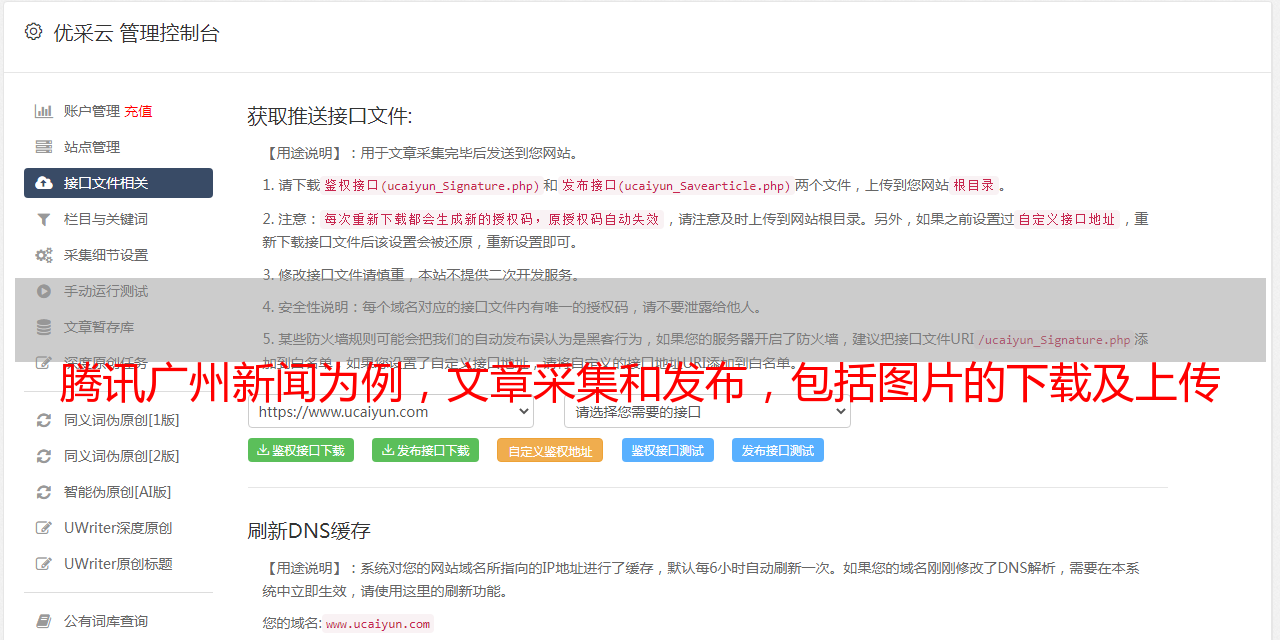Click the green 鉴权接口下载 button
This screenshot has height=640, width=1280.
301,450
